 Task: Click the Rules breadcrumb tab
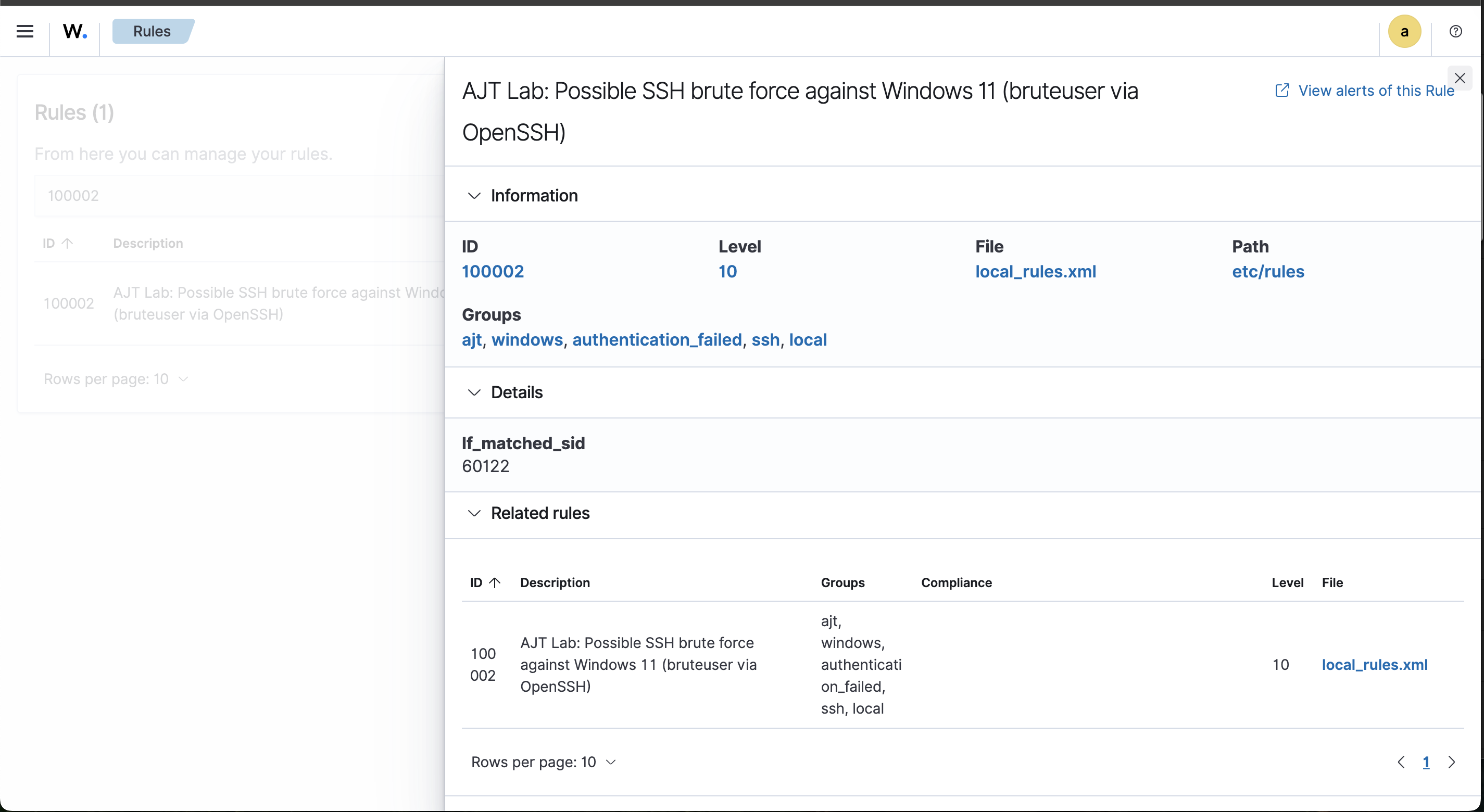pos(152,31)
